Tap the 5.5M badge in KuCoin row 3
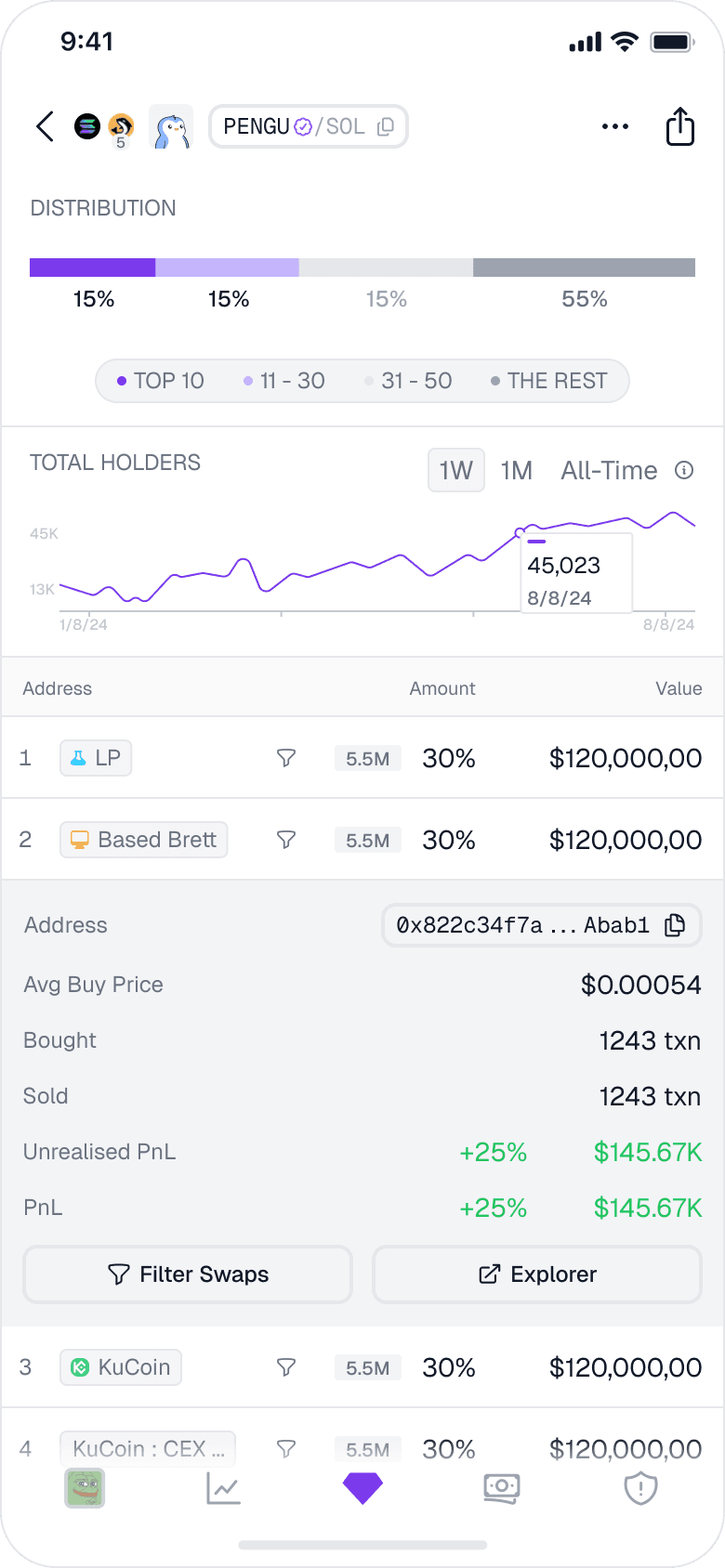The width and height of the screenshot is (725, 1568). (368, 1367)
